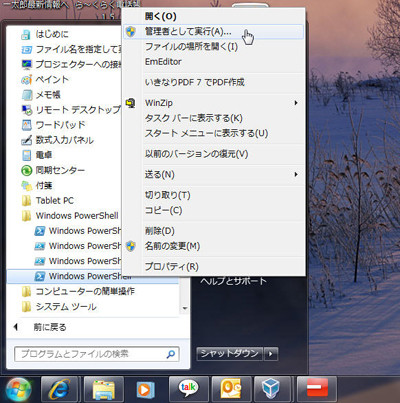The image size is (400, 403).
Task: Click the プロジェクターへの接続 monitor icon
Action: click(x=26, y=64)
